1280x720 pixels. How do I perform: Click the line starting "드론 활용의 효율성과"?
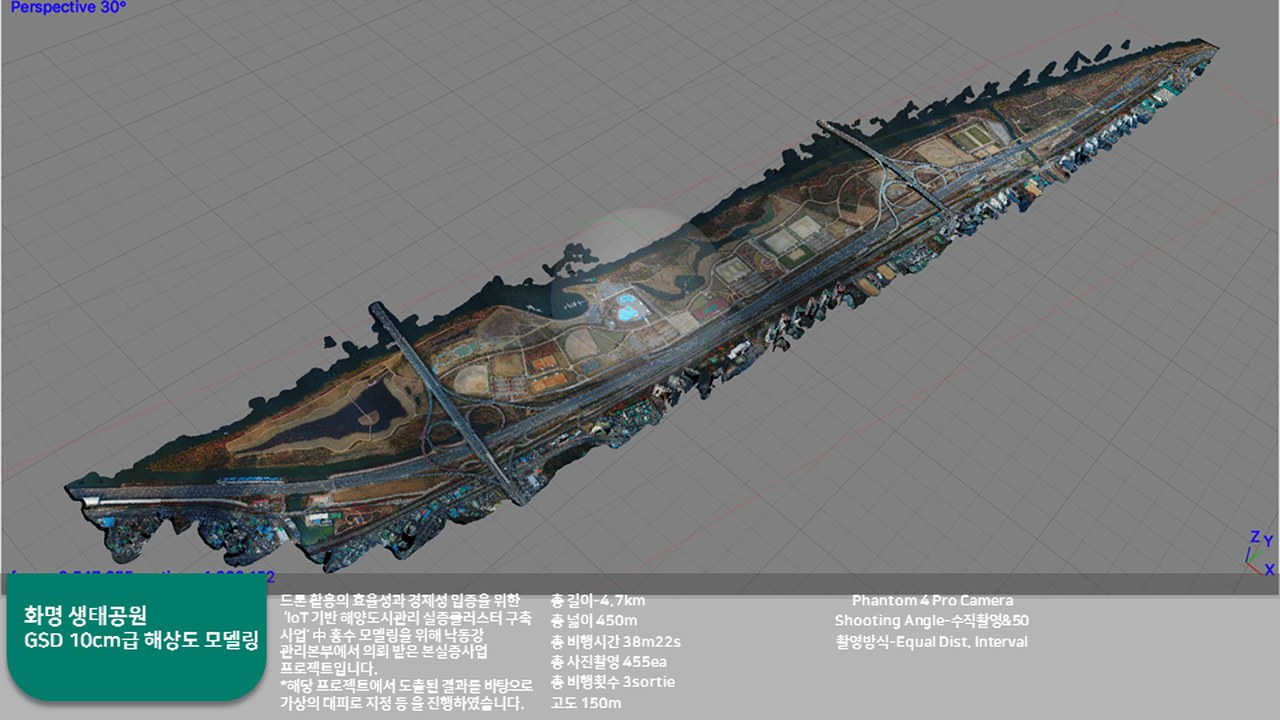tap(400, 600)
